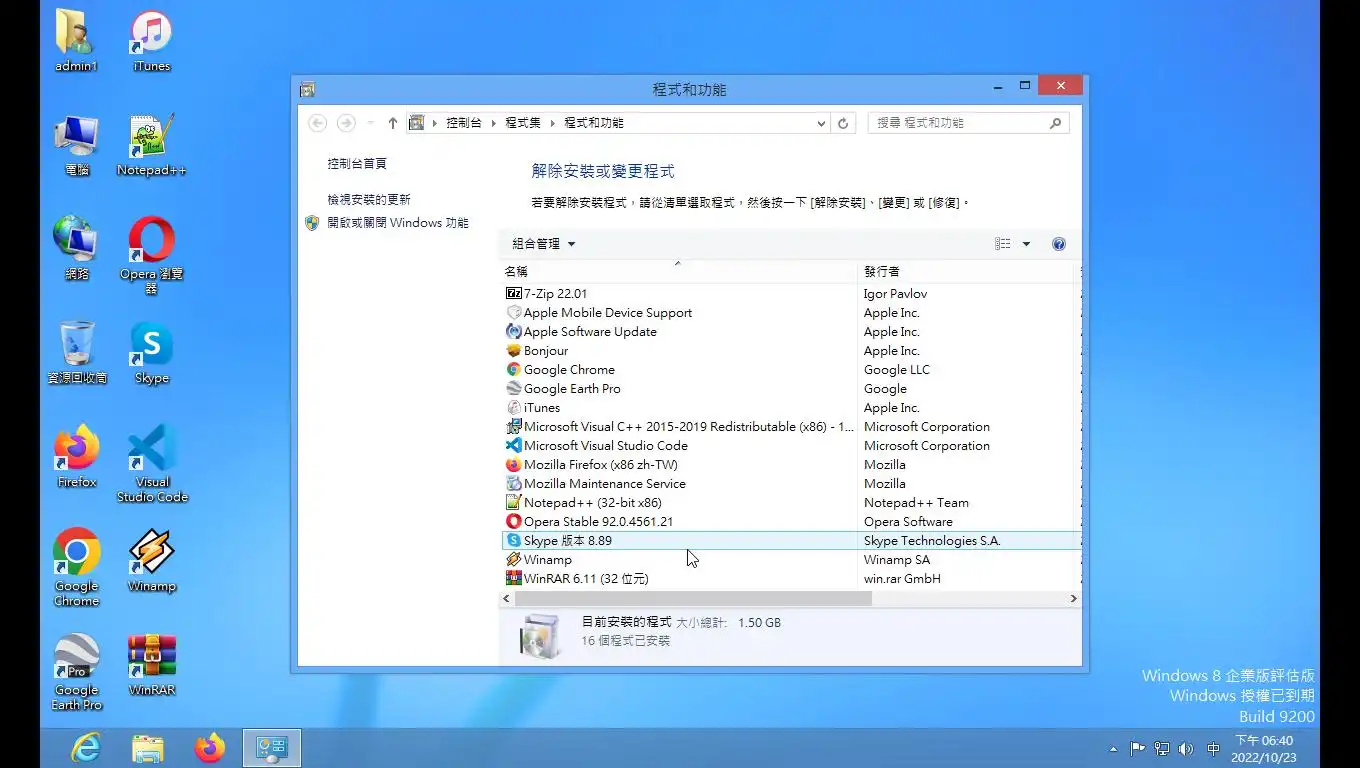Click the taskbar clock showing 下午 06:40
The width and height of the screenshot is (1360, 768).
[1264, 749]
